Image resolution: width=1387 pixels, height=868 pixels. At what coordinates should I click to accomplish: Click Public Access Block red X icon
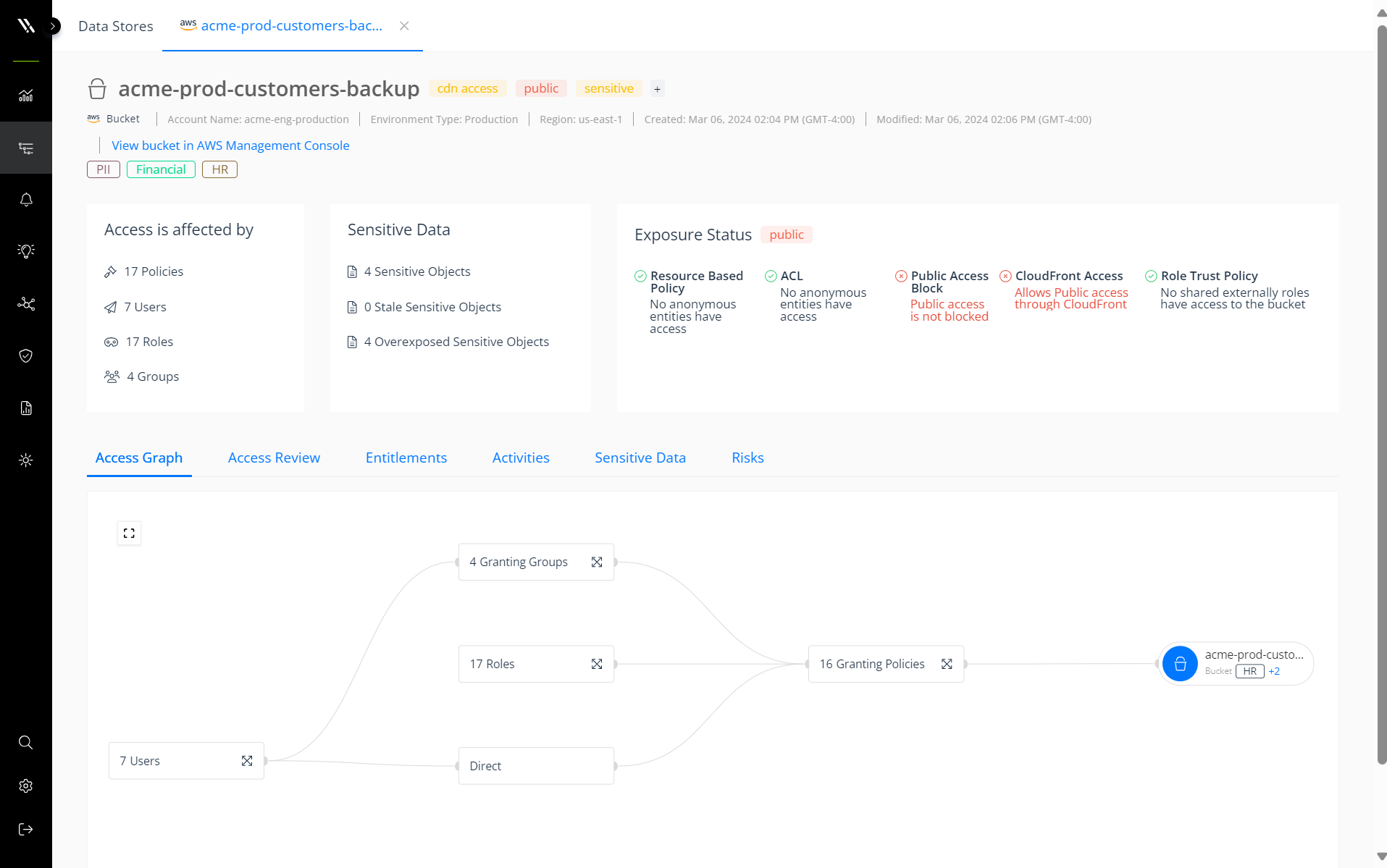click(901, 276)
